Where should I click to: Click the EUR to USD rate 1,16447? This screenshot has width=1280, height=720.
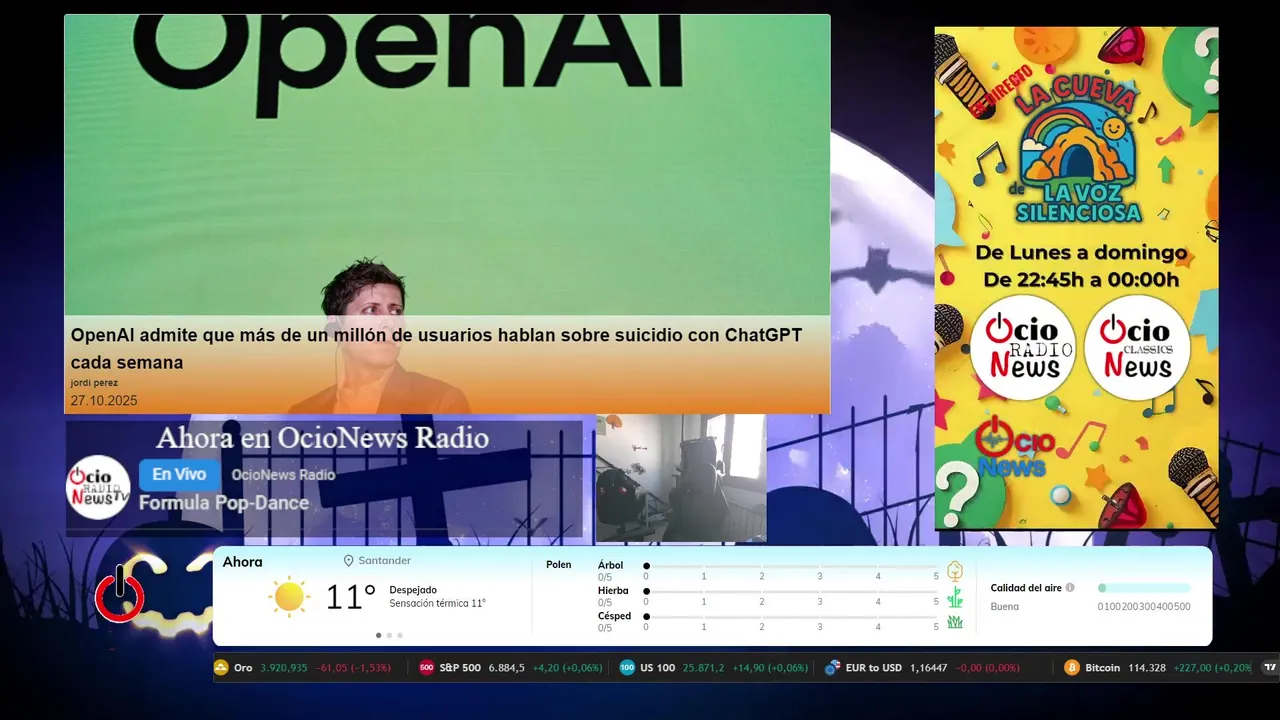point(929,667)
